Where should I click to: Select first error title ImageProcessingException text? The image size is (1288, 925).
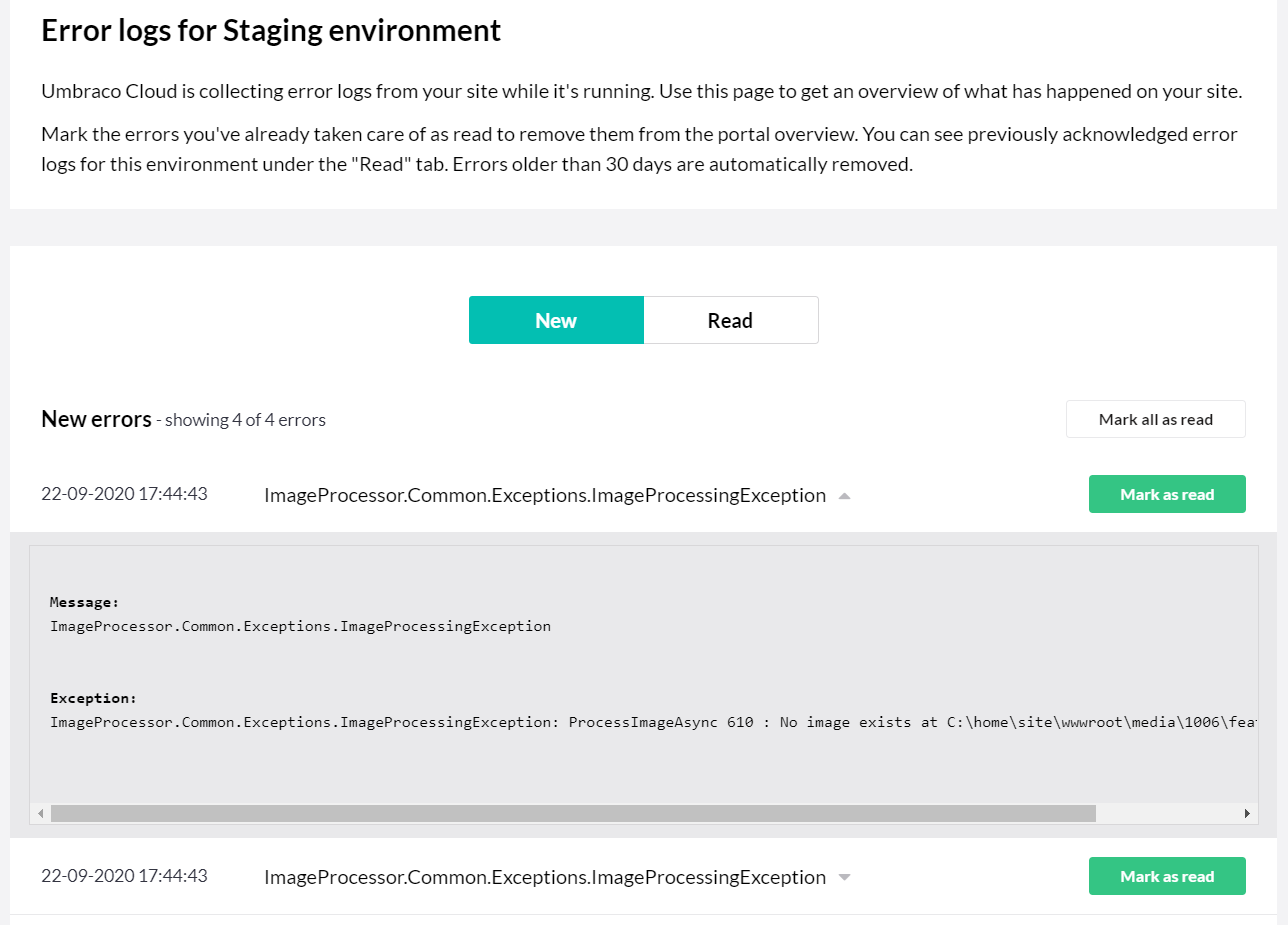point(545,495)
